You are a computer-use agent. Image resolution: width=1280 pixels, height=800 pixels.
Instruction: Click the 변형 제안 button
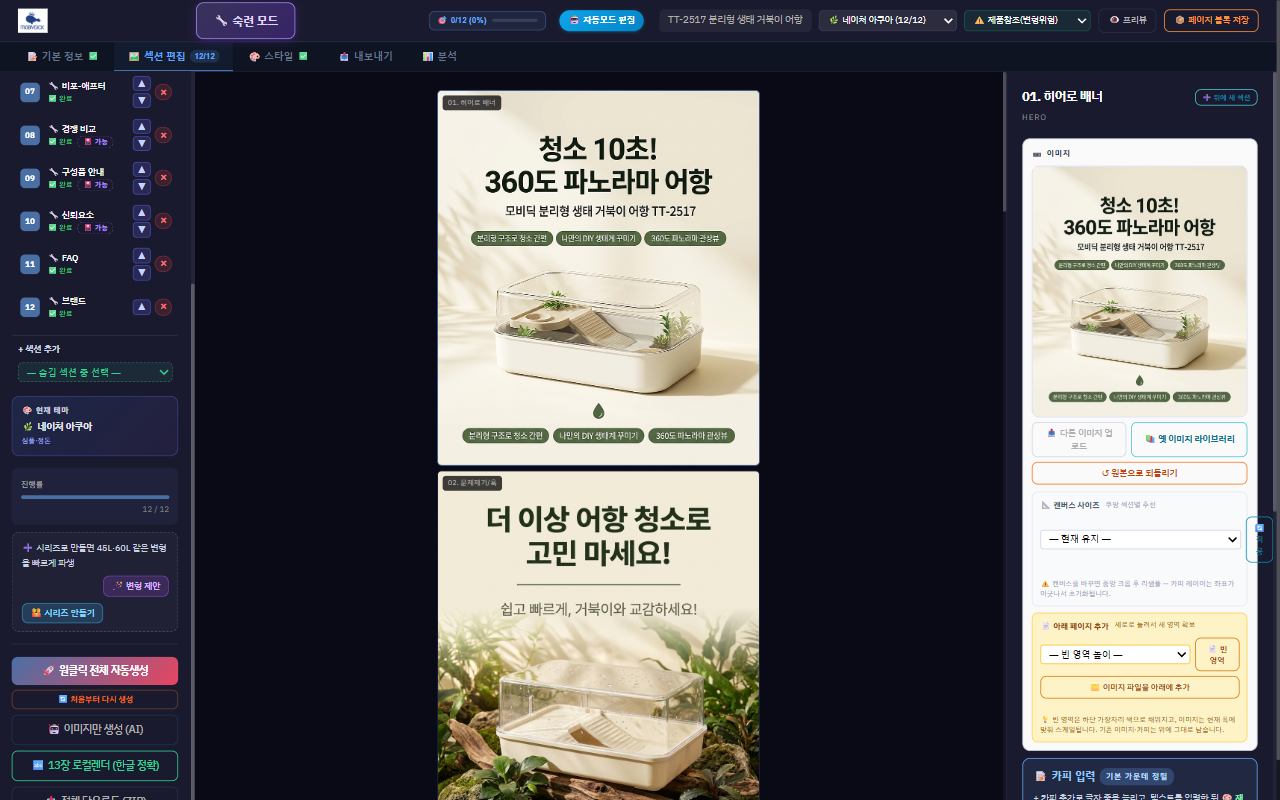pyautogui.click(x=136, y=586)
